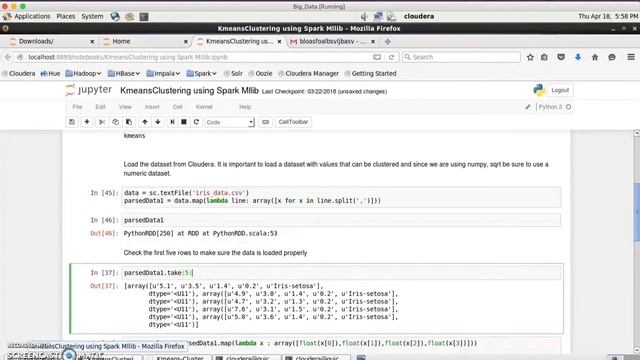Copy the selected cells icon
The image size is (640, 360).
tap(116, 122)
